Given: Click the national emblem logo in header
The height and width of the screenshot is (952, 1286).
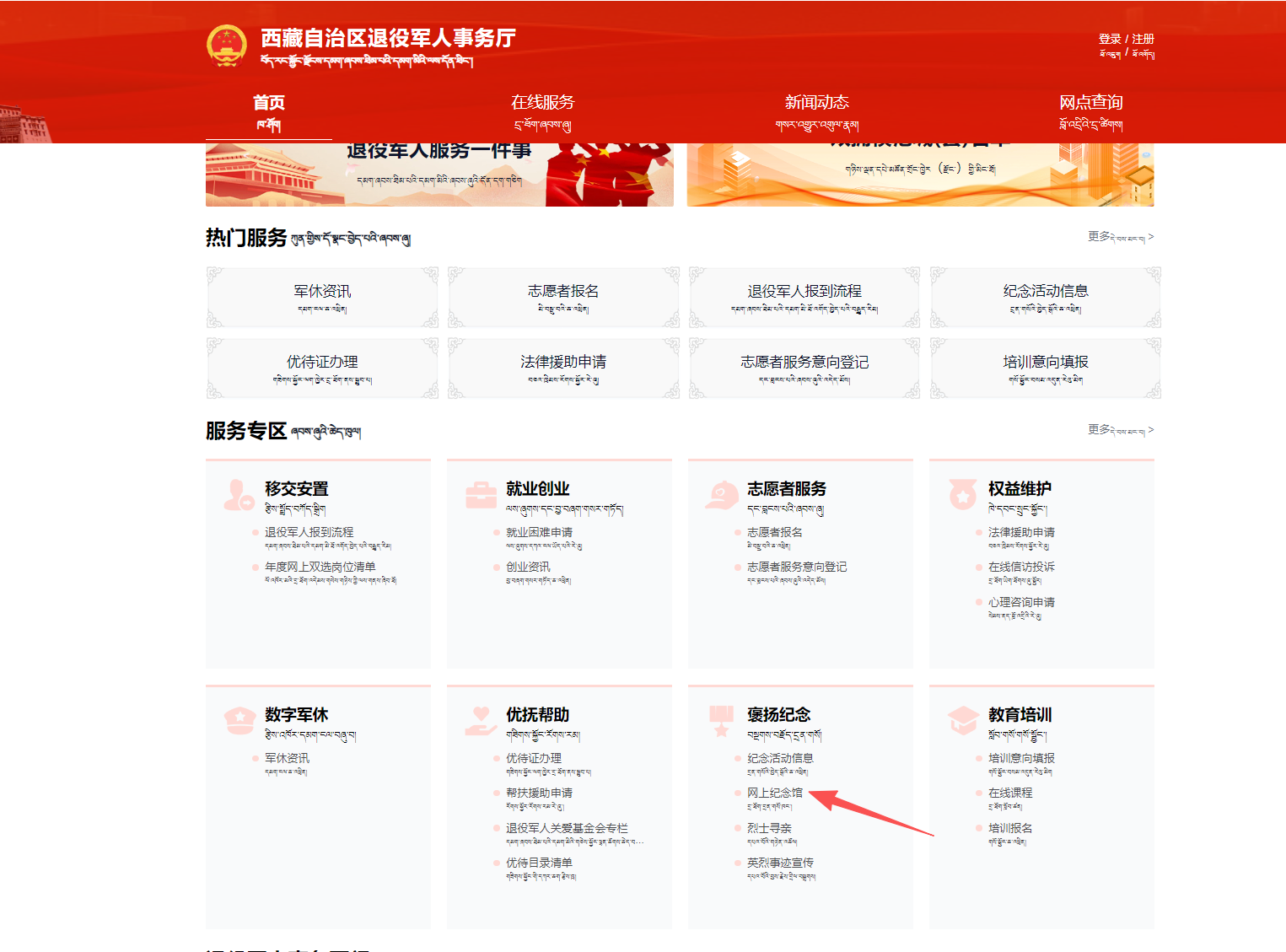Looking at the screenshot, I should tap(227, 46).
